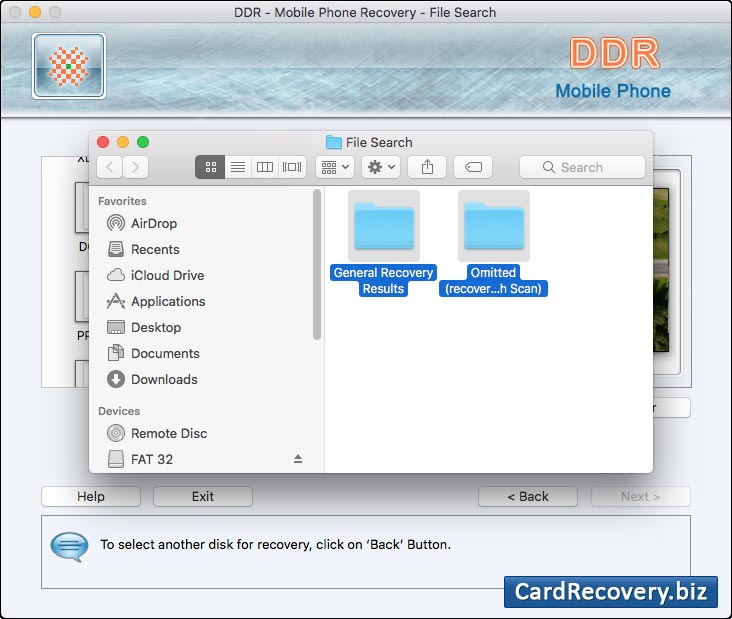The image size is (732, 619).
Task: Select the Omitted folder icon
Action: coord(494,226)
